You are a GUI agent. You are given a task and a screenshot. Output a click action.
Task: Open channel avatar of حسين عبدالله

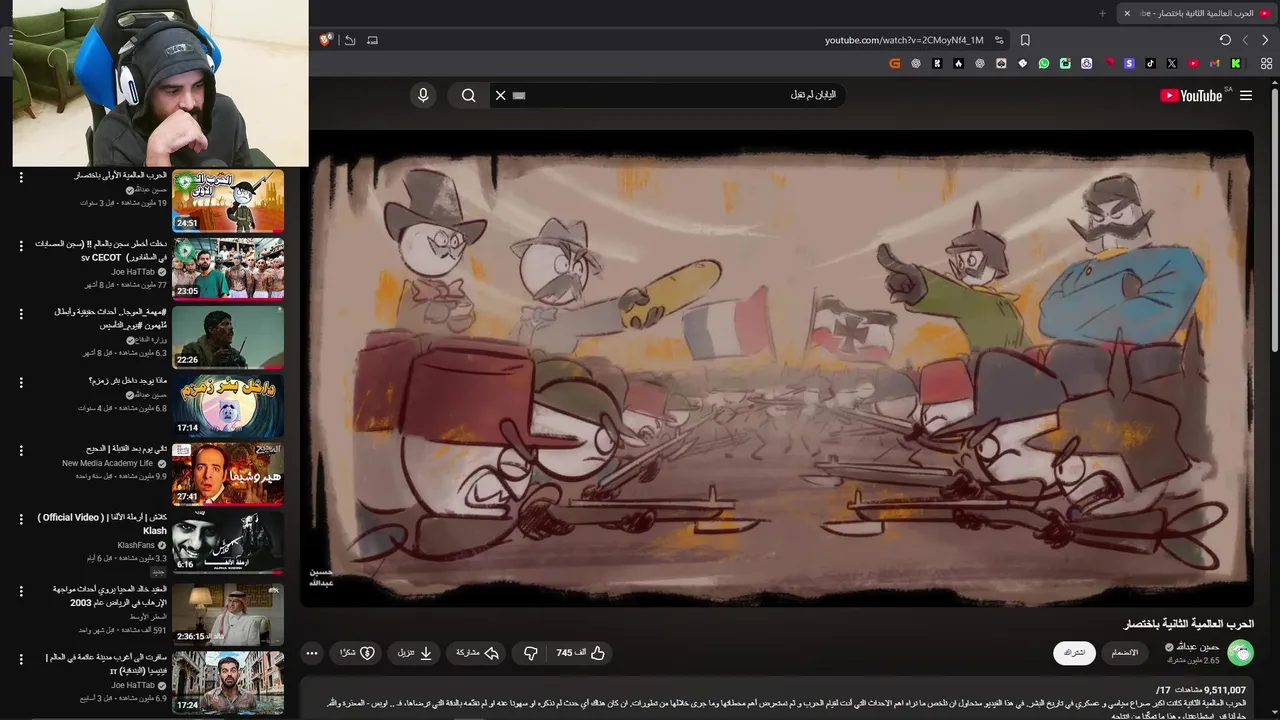pos(1240,653)
